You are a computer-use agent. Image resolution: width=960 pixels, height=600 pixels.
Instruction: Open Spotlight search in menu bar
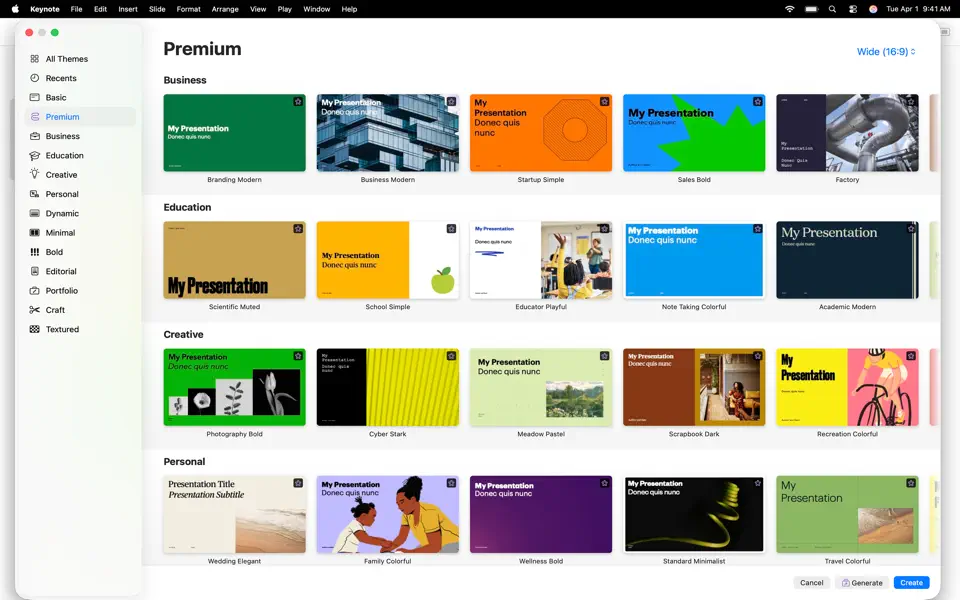(832, 9)
